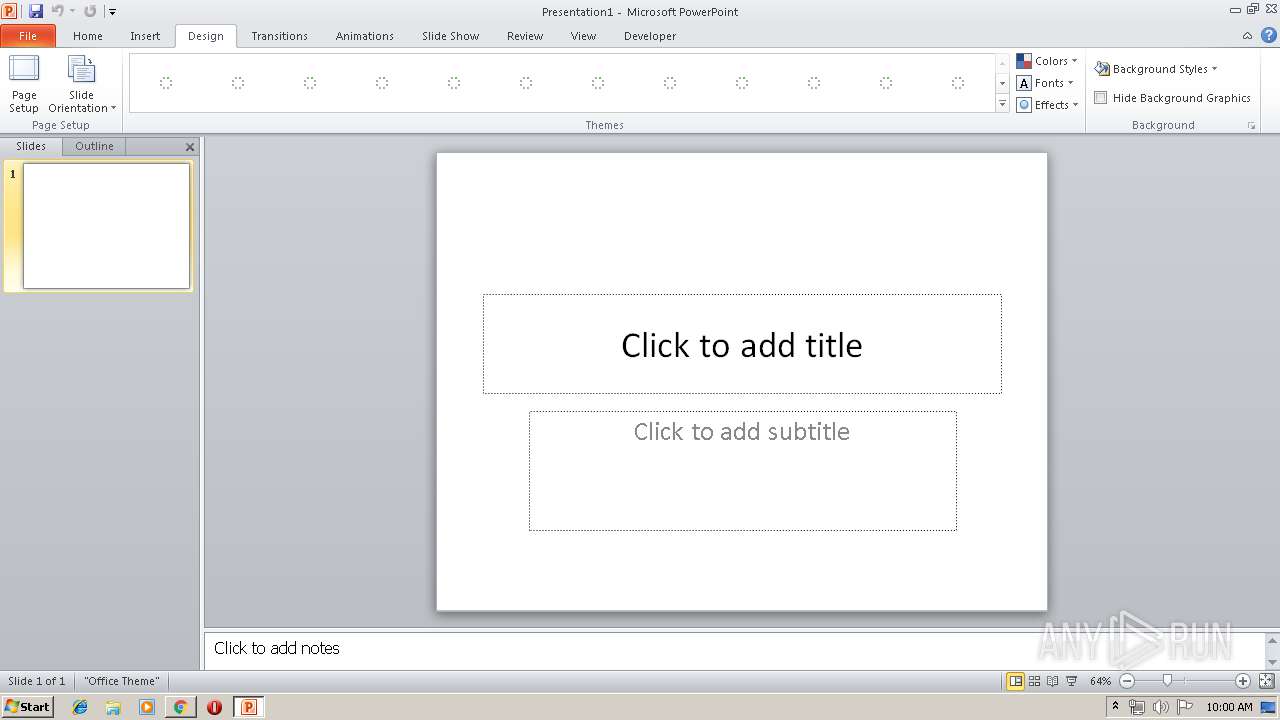Switch to the Slides pane tab

(31, 146)
